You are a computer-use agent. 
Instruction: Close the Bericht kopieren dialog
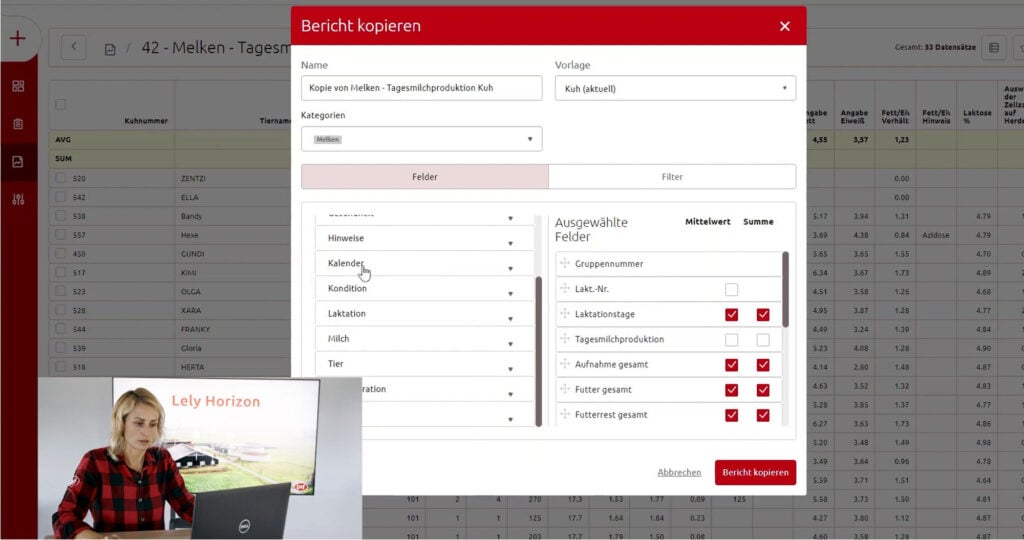[784, 26]
